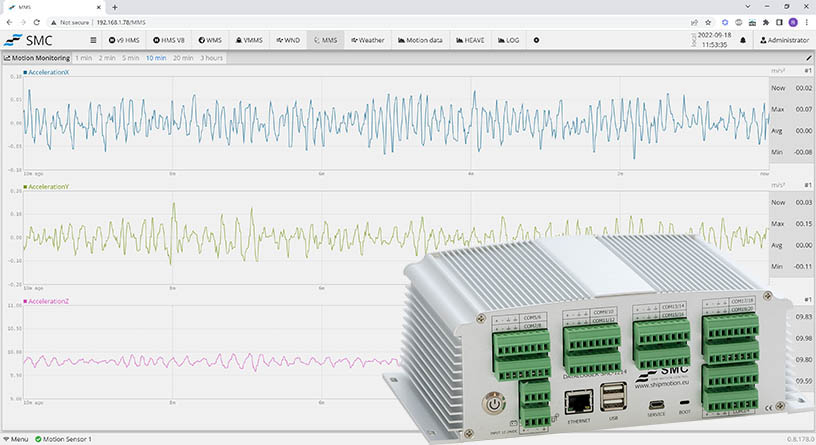Open the Weather page
816x445 pixels.
point(368,40)
